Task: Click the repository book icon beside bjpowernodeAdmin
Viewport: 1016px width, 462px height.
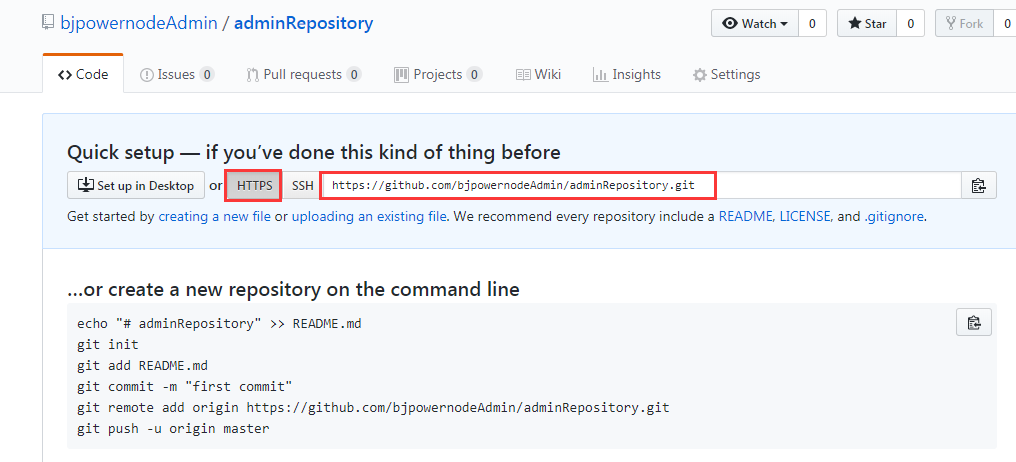Action: [49, 23]
